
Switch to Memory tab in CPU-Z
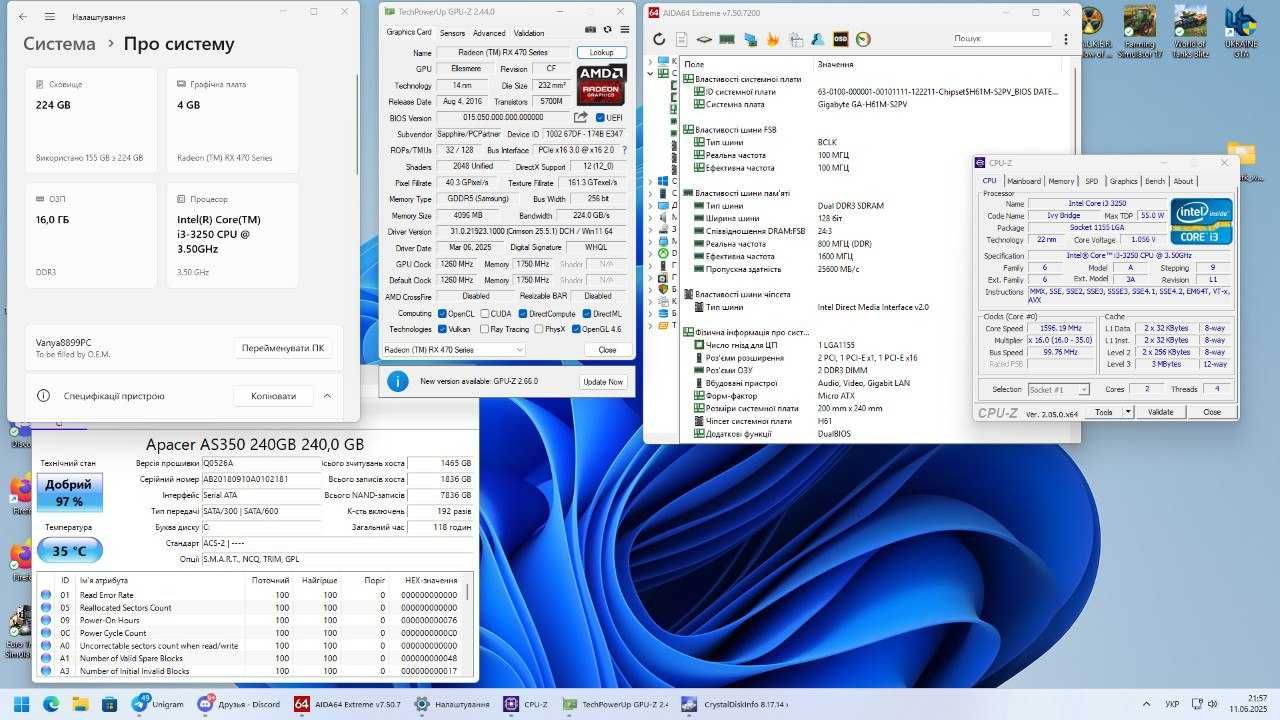coord(1061,181)
